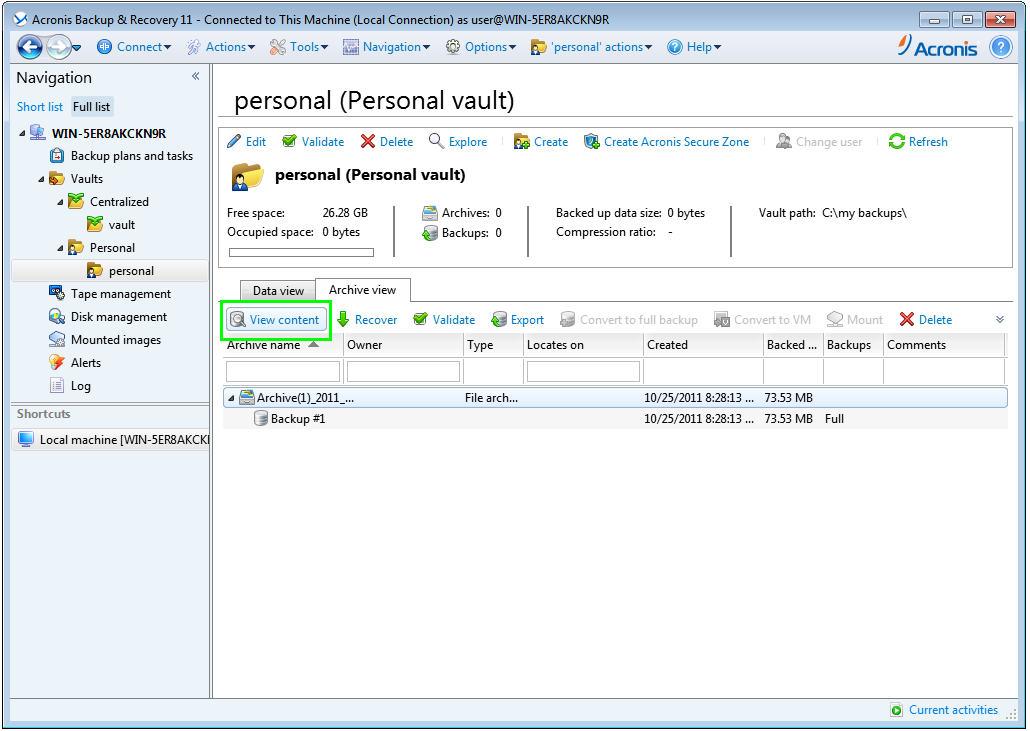Image resolution: width=1030 pixels, height=731 pixels.
Task: Click Delete in the vault toolbar
Action: point(387,142)
